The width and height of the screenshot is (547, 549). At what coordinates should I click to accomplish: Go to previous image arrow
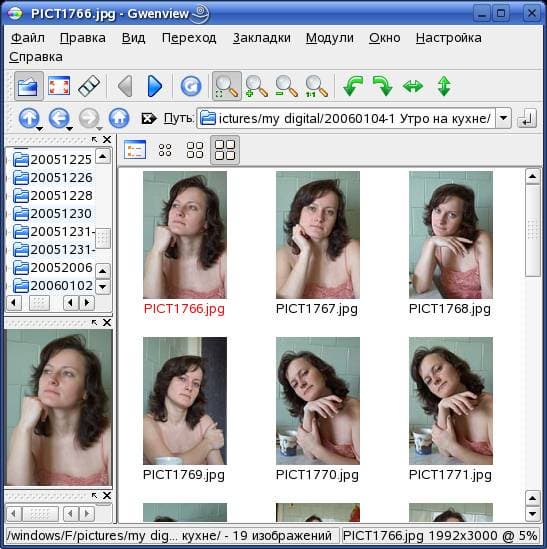(x=125, y=86)
